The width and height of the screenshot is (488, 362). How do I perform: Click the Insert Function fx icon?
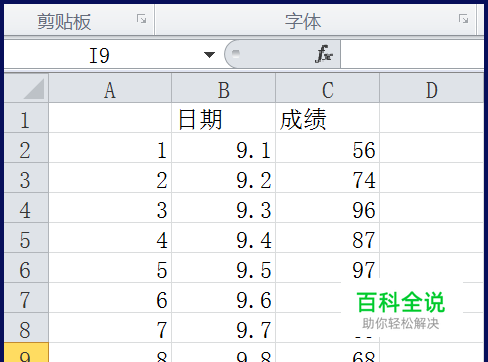click(x=324, y=54)
